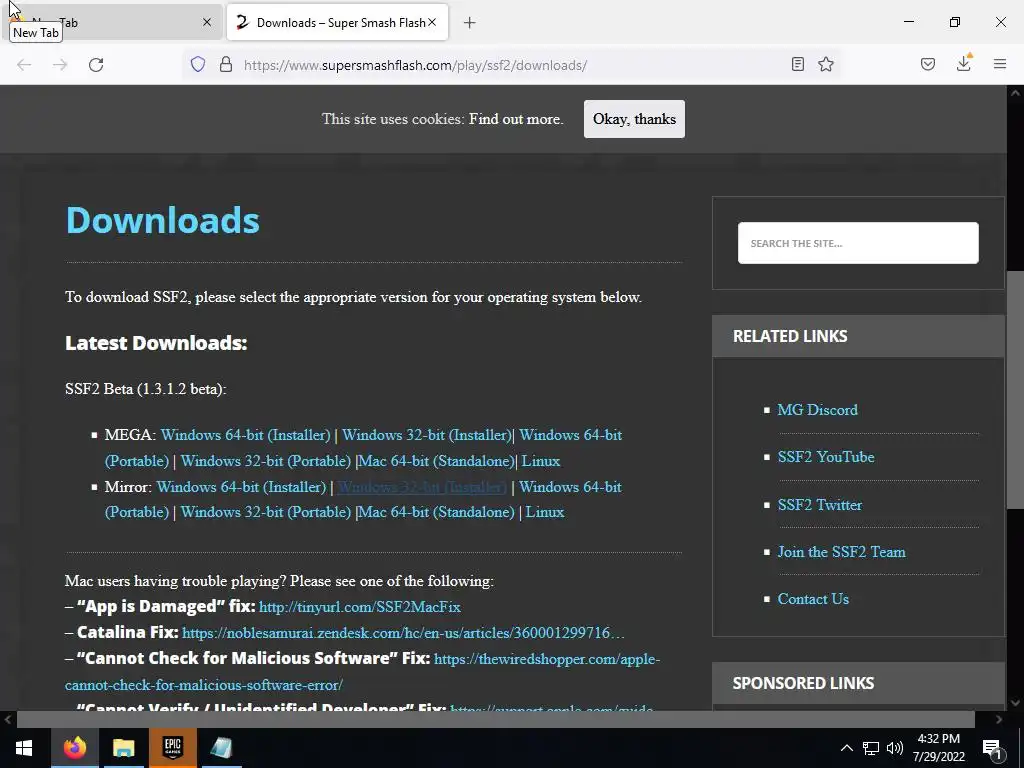This screenshot has height=768, width=1024.
Task: Close the Downloads – Super Smash Flash tab
Action: [432, 22]
